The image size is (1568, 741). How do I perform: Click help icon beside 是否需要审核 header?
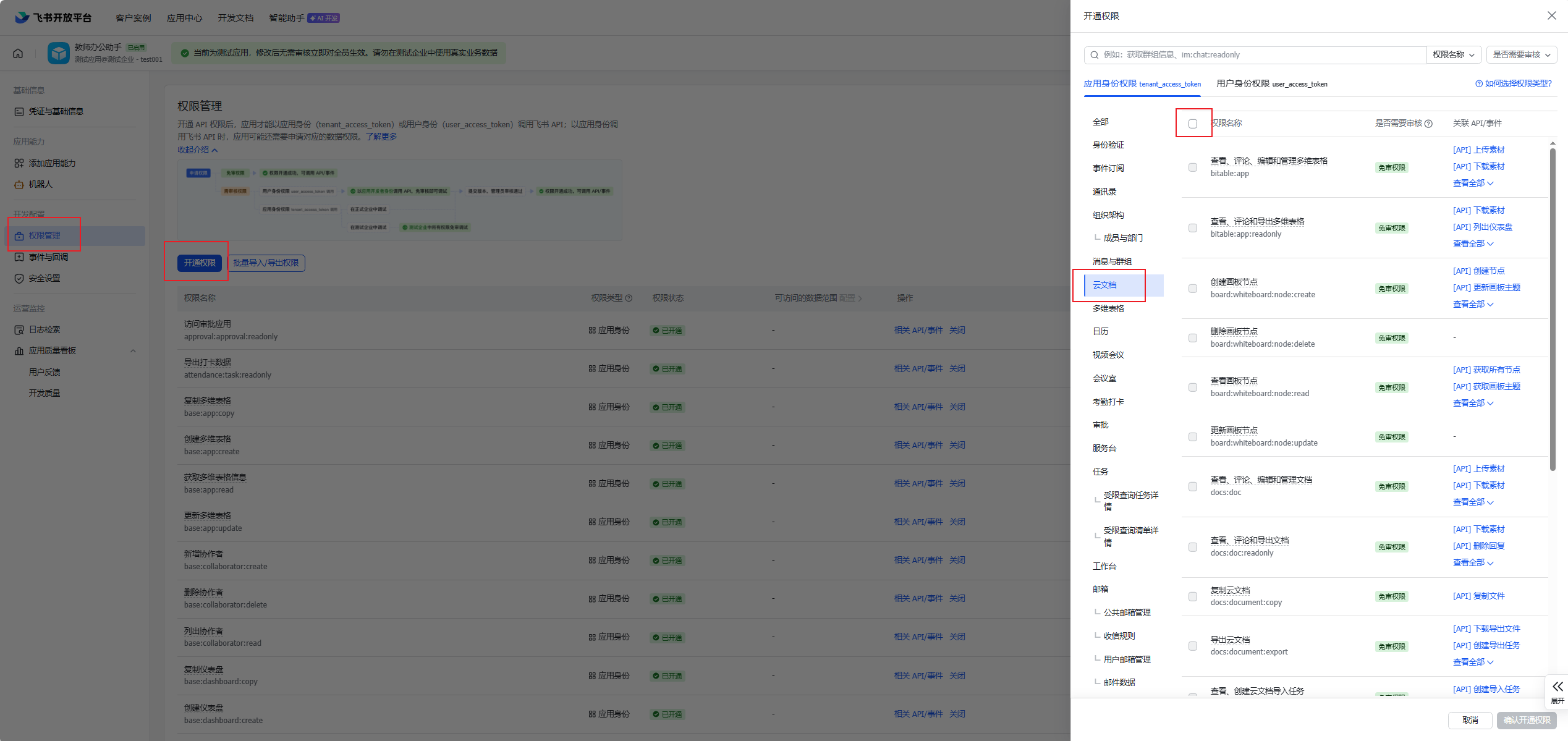click(x=1428, y=124)
